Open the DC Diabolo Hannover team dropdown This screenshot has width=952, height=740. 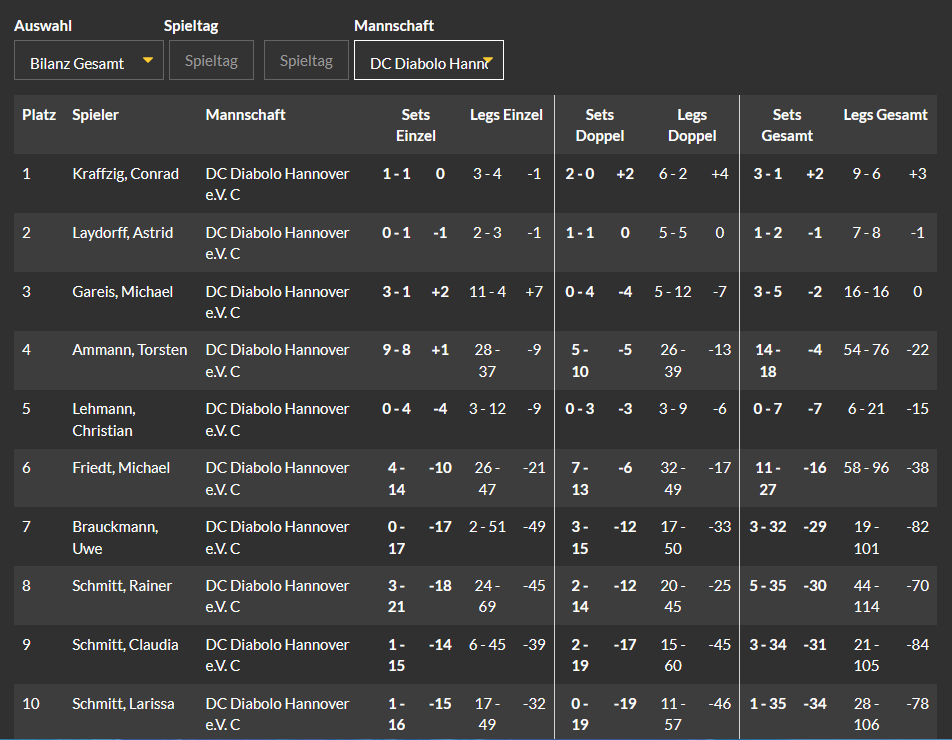click(429, 61)
